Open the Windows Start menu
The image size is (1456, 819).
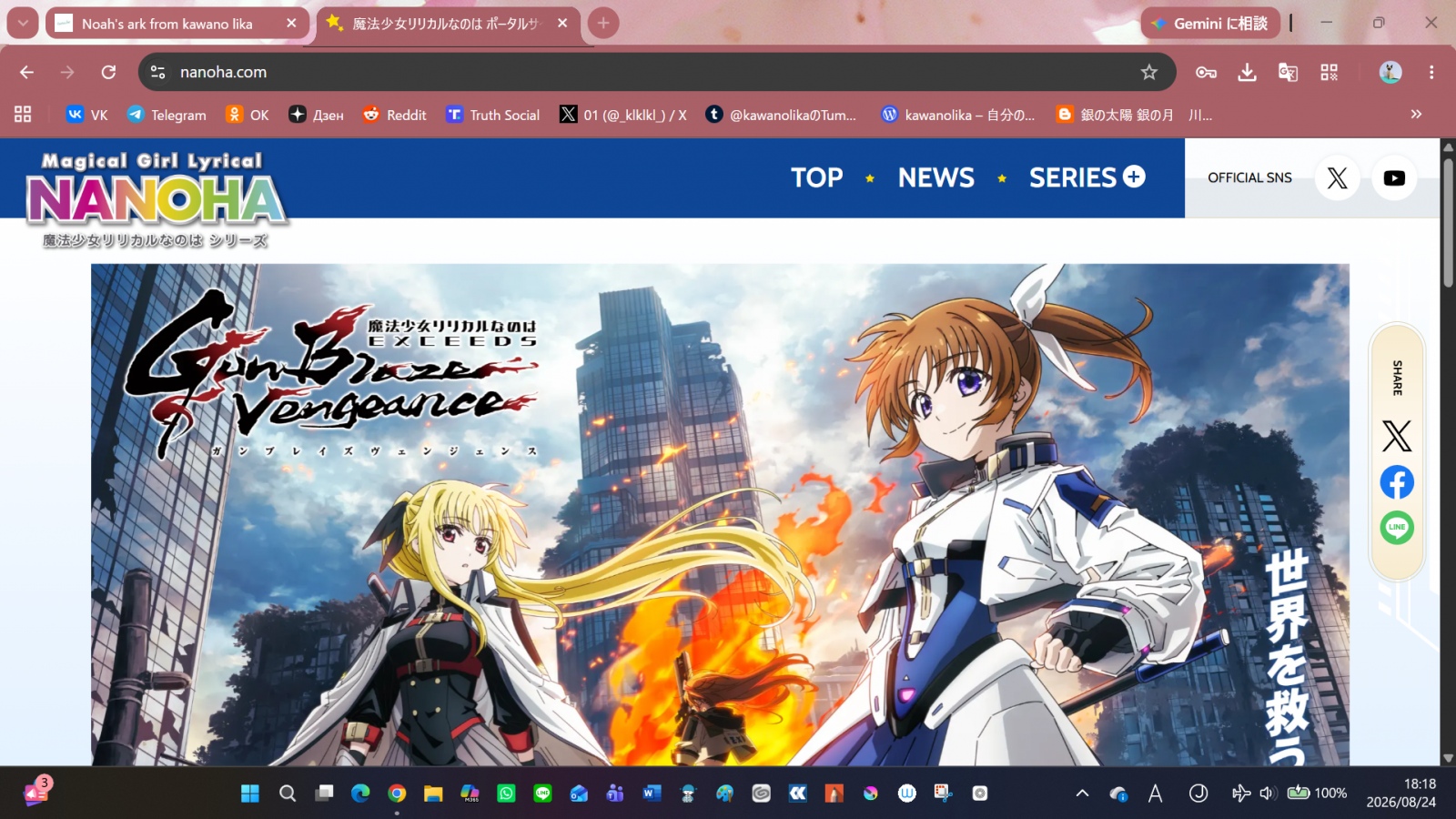[x=250, y=794]
